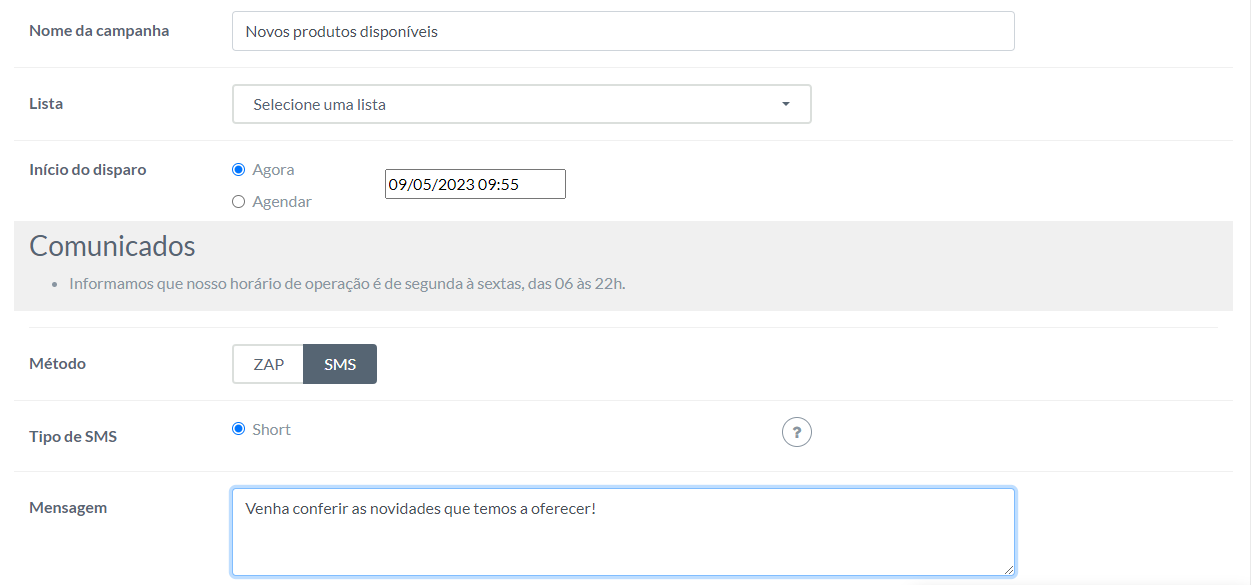Click the Mensagem label
The image size is (1251, 585).
tap(68, 508)
